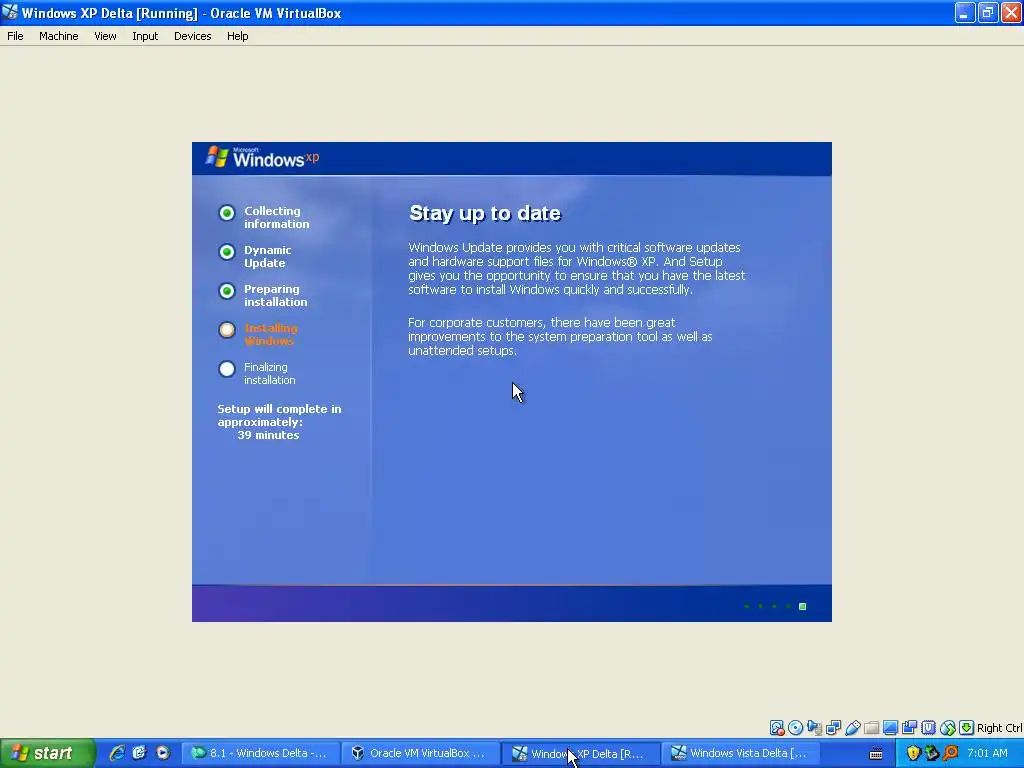1024x768 pixels.
Task: Click the Finalizing installation step indicator
Action: point(227,369)
